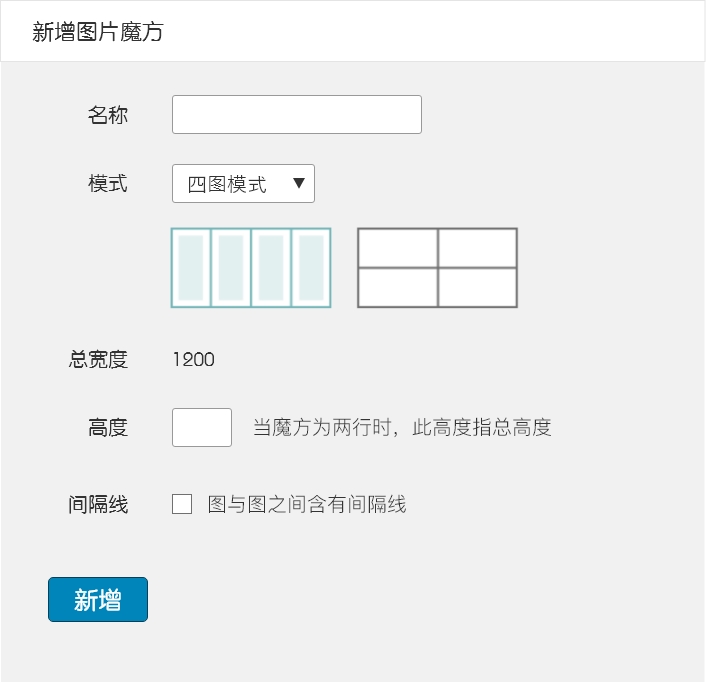
Task: Click second column of the four-column layout
Action: pos(231,268)
